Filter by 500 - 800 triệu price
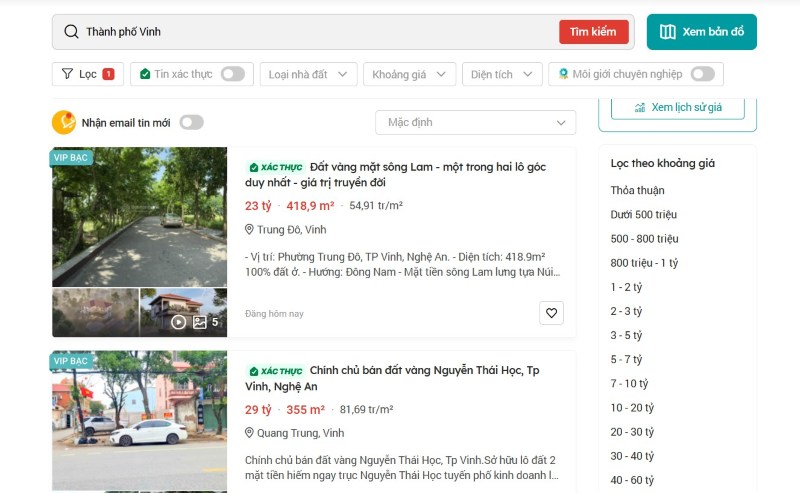800x493 pixels. (644, 238)
